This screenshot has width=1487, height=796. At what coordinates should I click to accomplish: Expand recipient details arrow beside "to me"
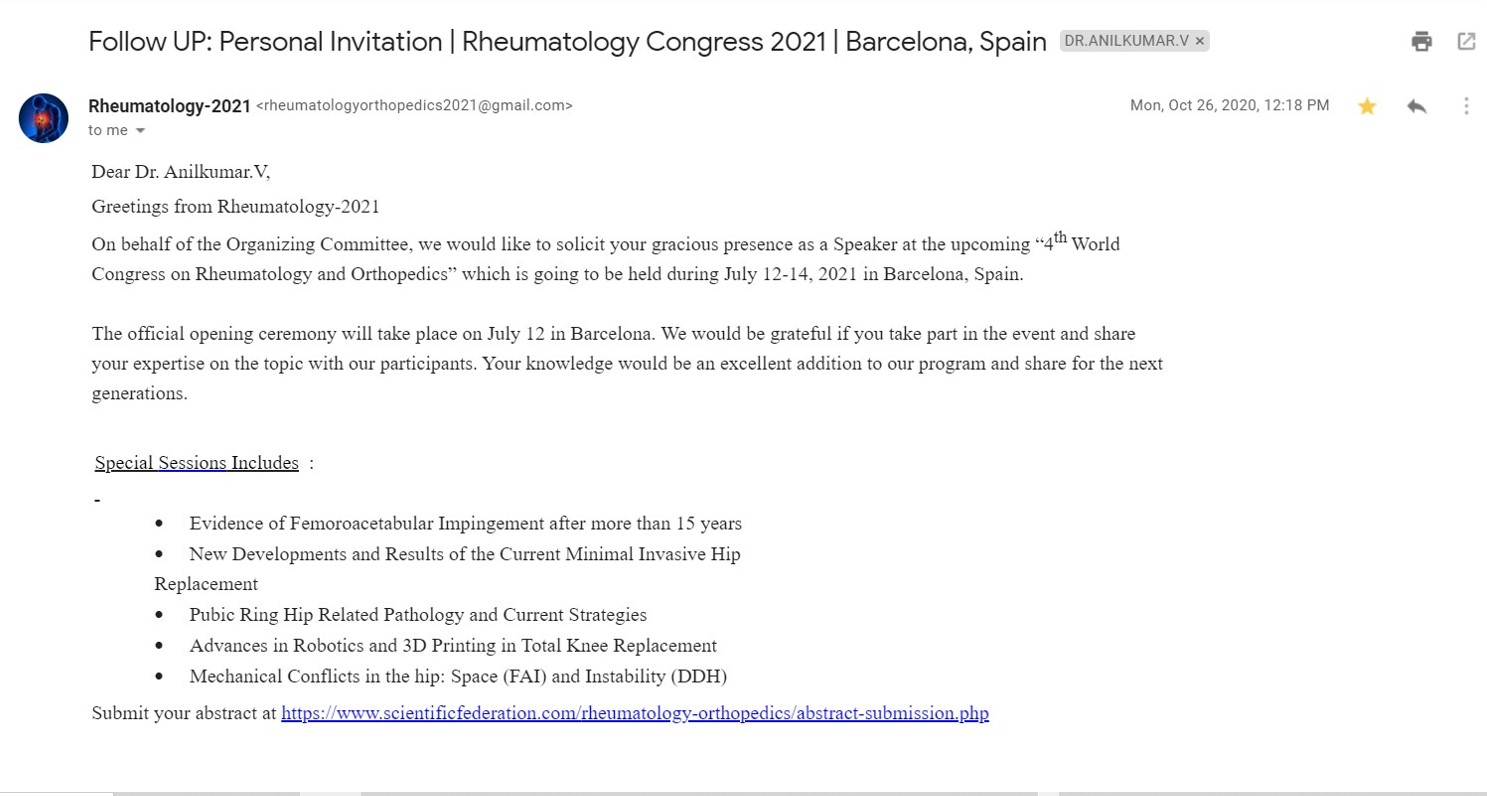click(x=140, y=131)
